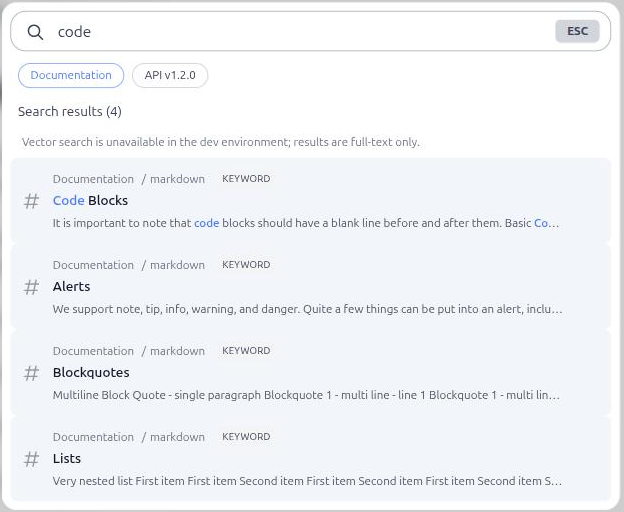Click the hash icon beside Alerts
The height and width of the screenshot is (512, 624).
(x=31, y=287)
